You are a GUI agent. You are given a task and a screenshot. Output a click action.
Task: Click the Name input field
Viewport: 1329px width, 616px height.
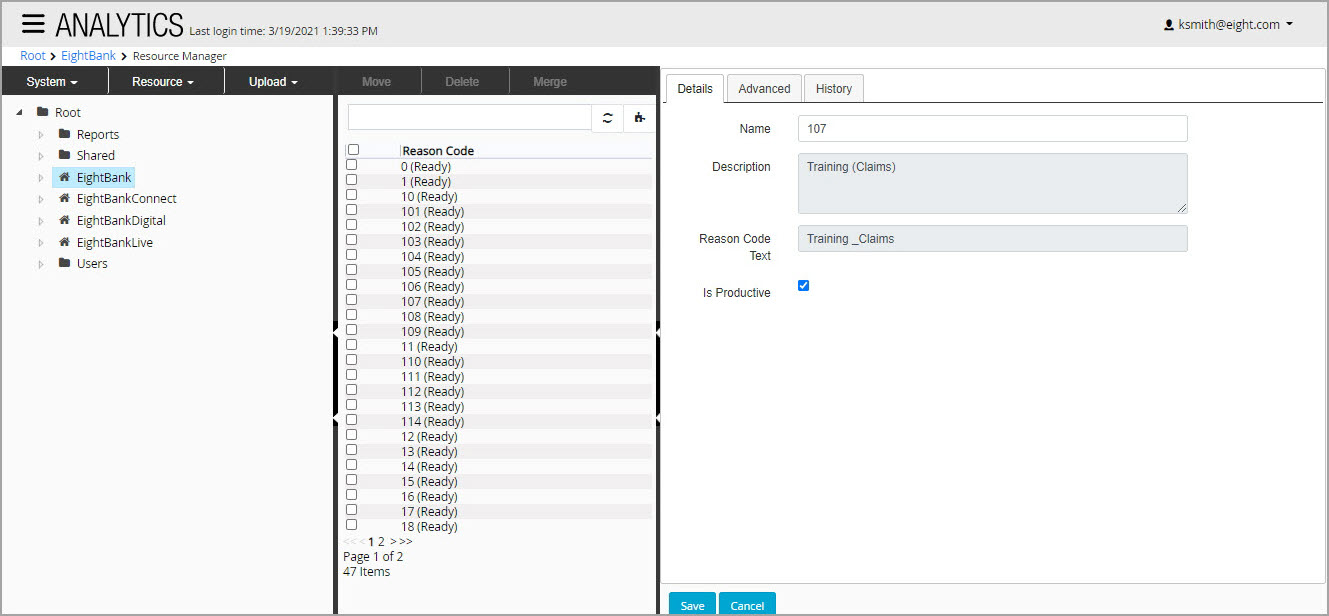[992, 129]
